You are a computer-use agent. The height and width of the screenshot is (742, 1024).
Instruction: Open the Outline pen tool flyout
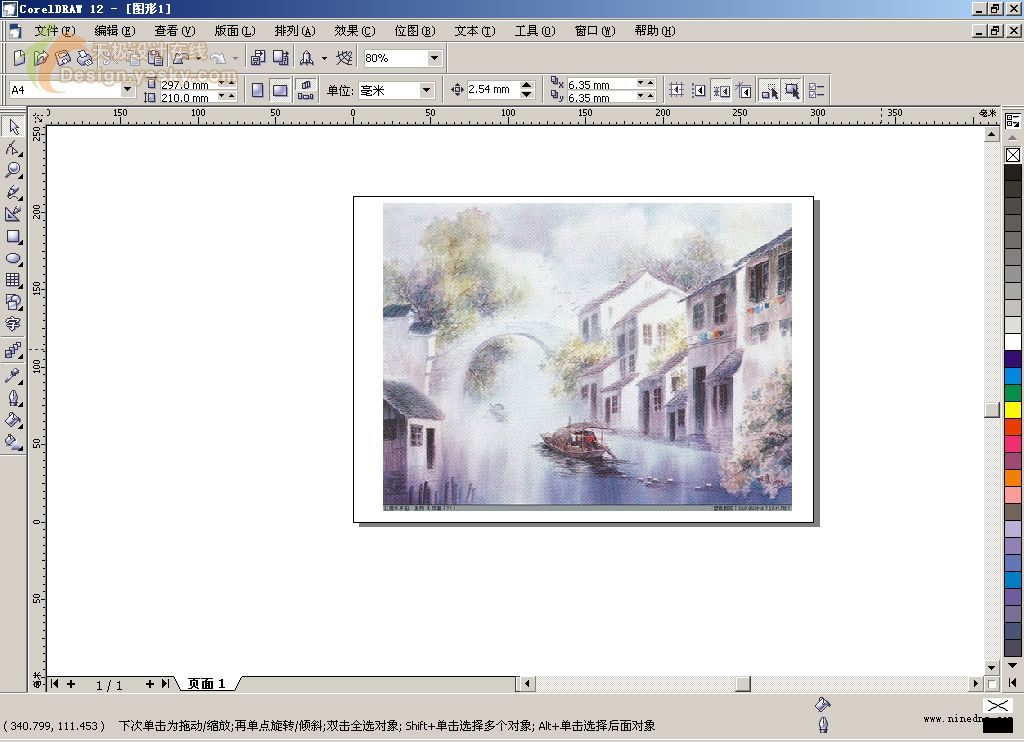coord(13,398)
